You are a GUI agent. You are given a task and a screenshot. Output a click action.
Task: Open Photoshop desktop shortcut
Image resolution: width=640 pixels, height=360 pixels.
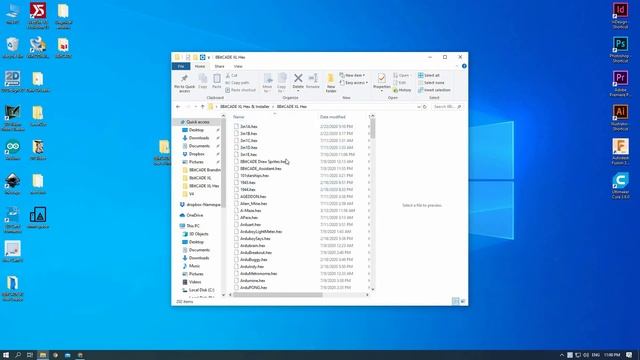(620, 49)
